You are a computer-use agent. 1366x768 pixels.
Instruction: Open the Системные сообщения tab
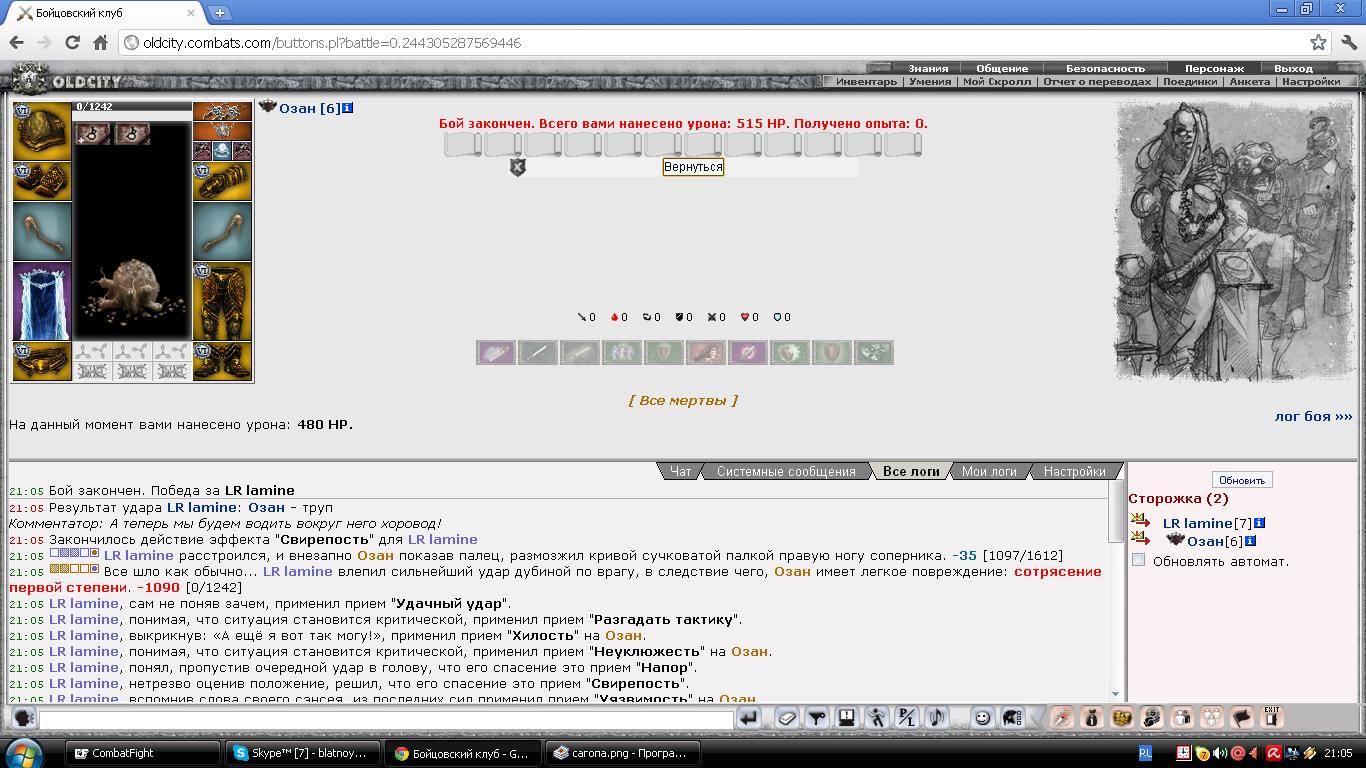point(786,471)
